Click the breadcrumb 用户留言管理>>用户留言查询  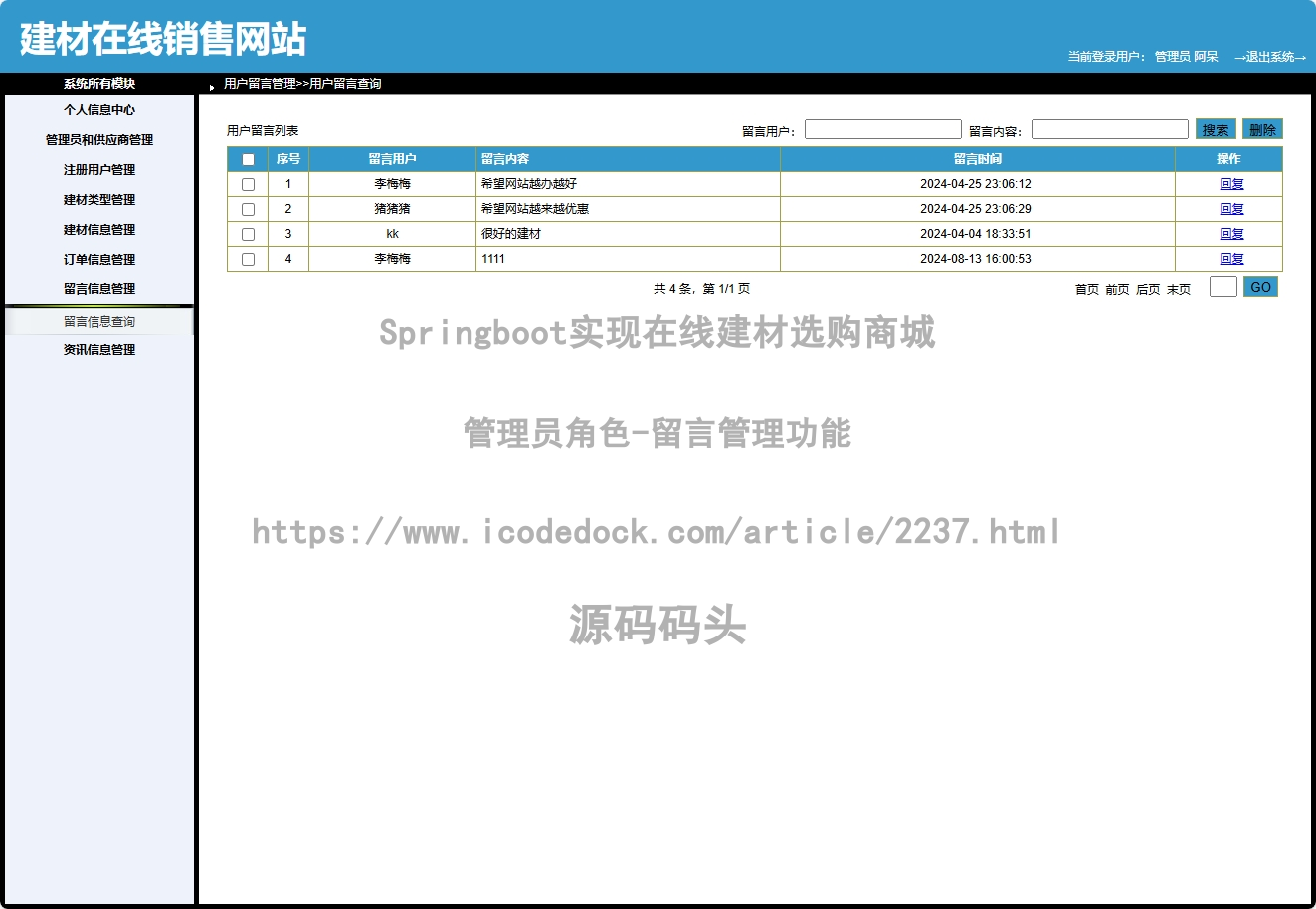(302, 84)
